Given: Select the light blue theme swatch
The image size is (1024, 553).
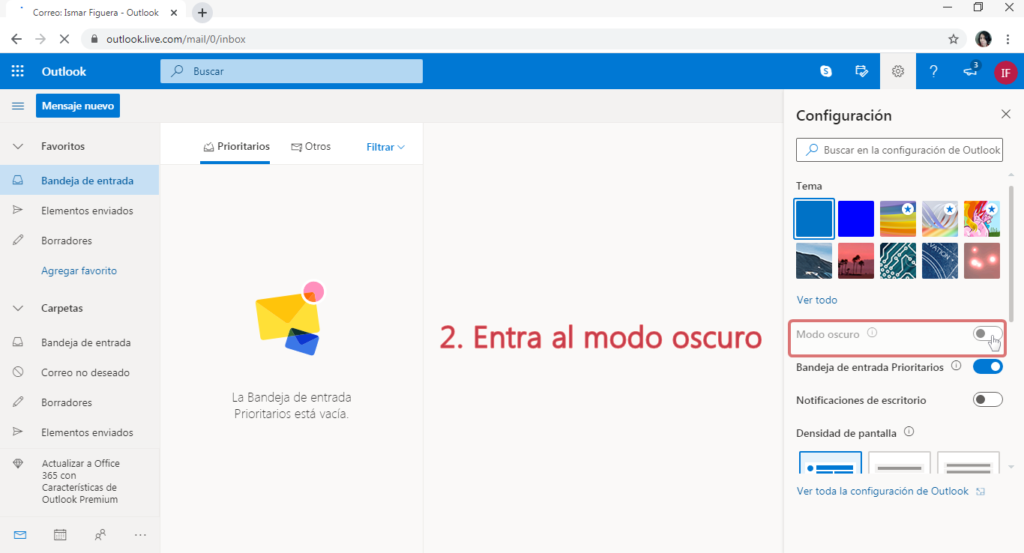Looking at the screenshot, I should pos(814,219).
